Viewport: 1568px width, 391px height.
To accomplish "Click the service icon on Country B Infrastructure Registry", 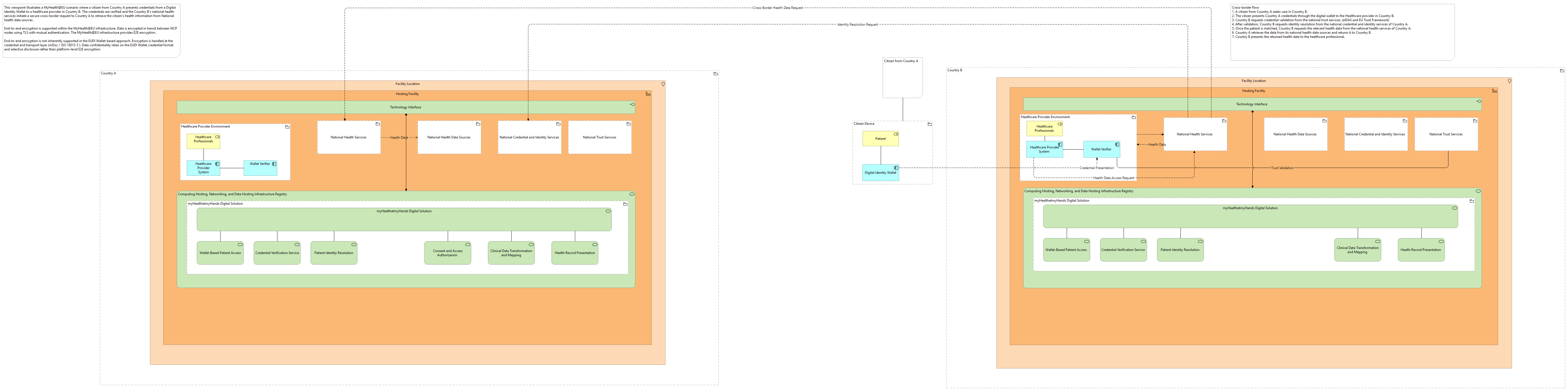I will [x=1478, y=192].
